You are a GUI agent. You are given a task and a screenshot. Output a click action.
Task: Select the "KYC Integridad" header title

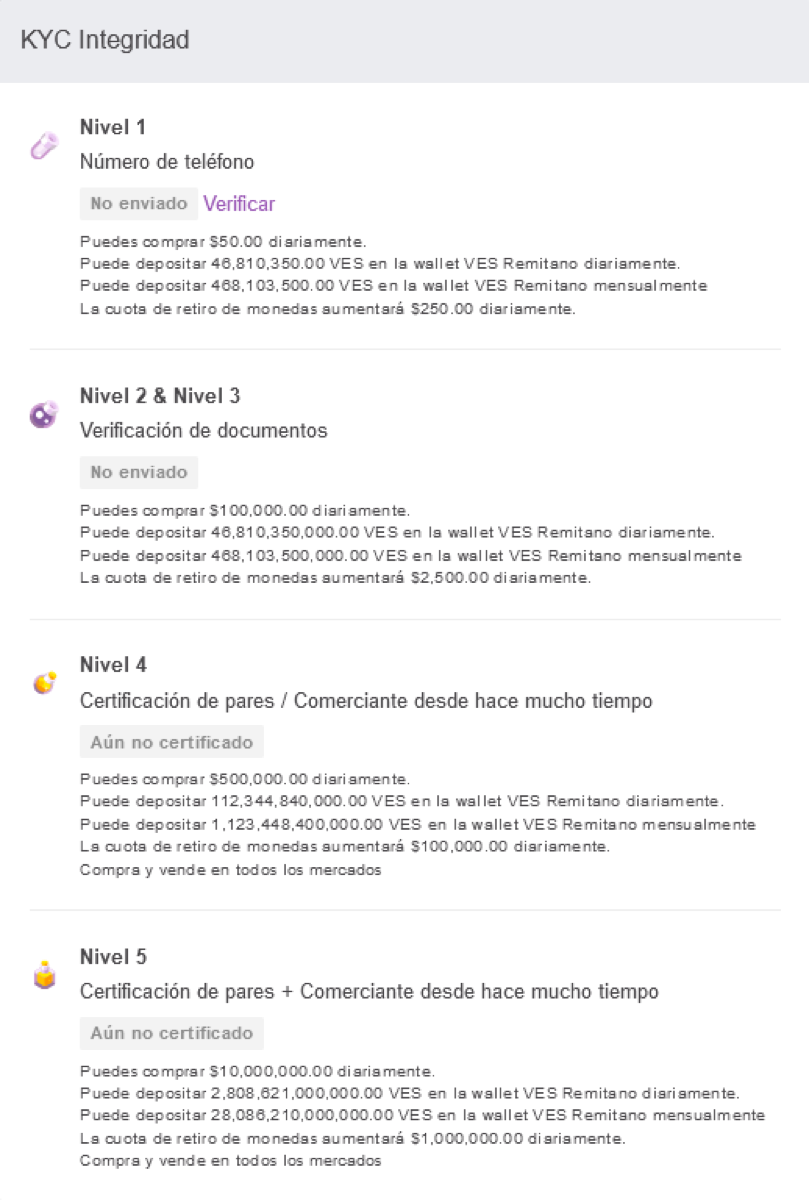pos(105,40)
